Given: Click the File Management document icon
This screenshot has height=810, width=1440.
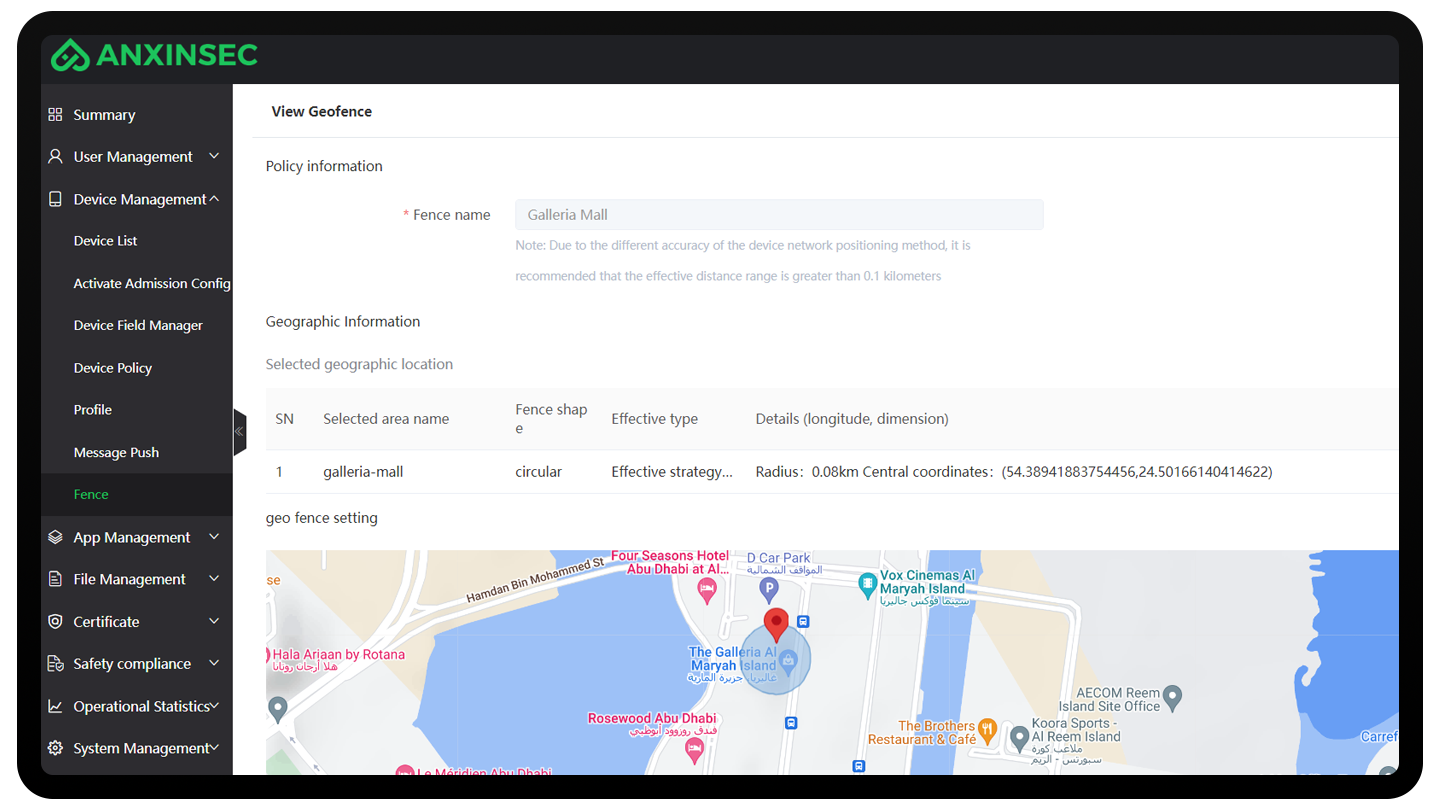Looking at the screenshot, I should point(55,579).
